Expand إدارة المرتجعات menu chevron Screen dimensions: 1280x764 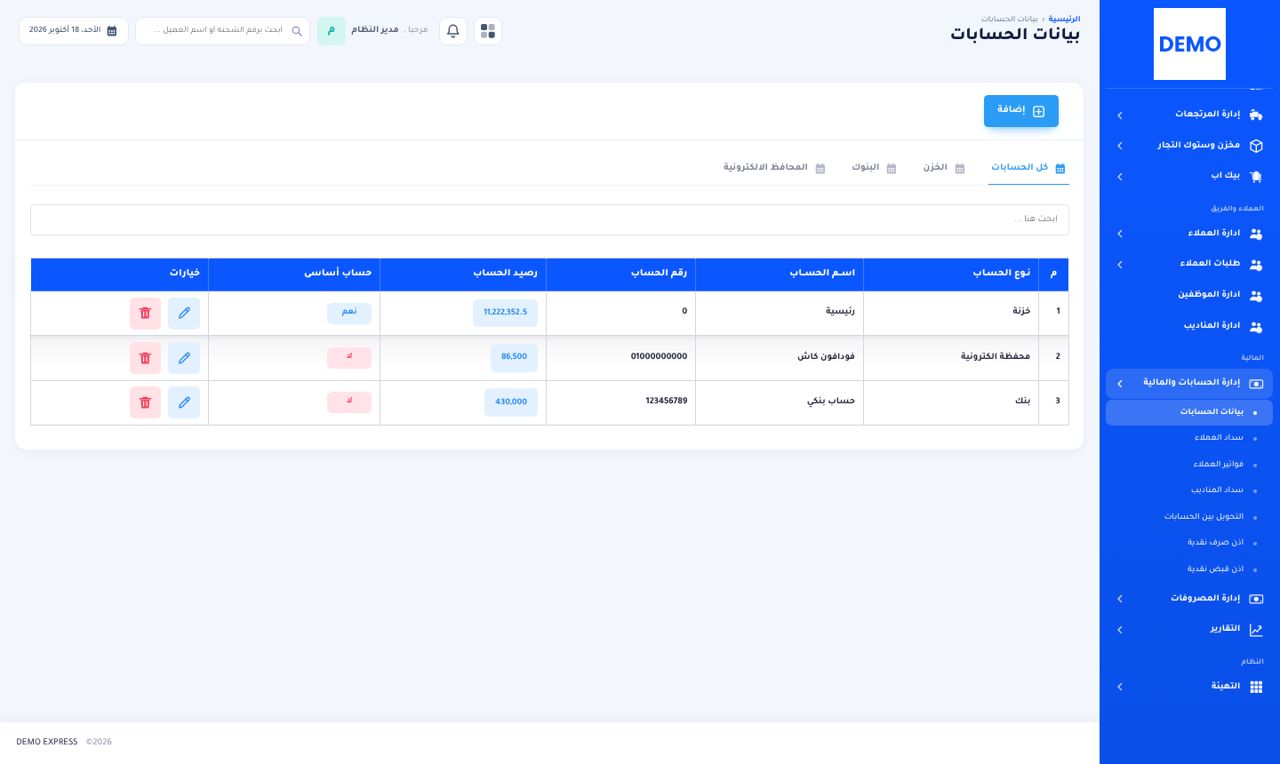coord(1120,116)
